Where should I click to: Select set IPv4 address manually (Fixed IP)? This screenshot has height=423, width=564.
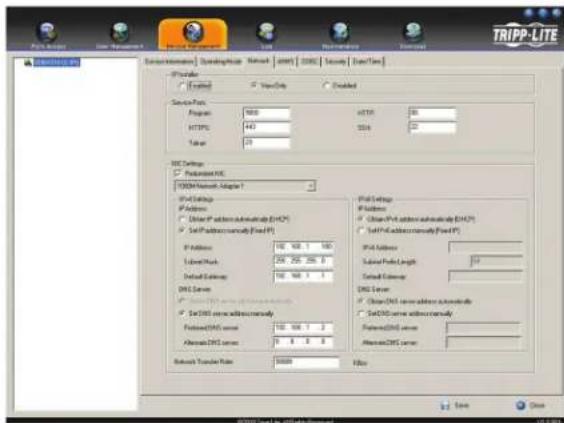(182, 230)
